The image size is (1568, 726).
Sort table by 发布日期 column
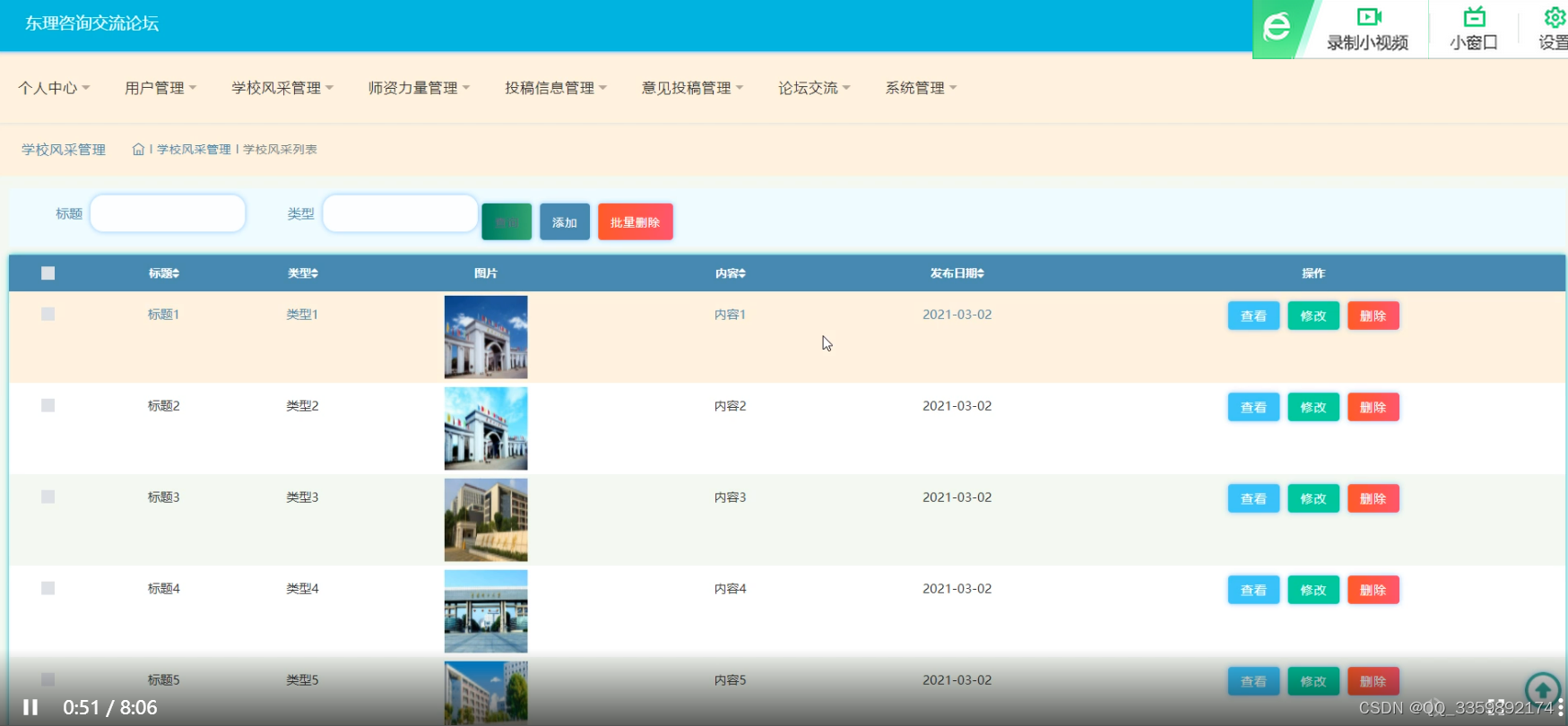pos(957,273)
